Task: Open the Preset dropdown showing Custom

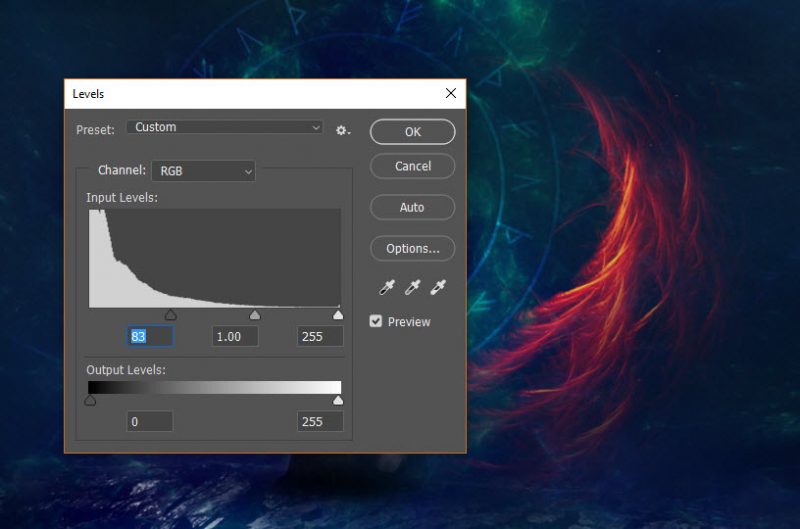Action: click(226, 128)
